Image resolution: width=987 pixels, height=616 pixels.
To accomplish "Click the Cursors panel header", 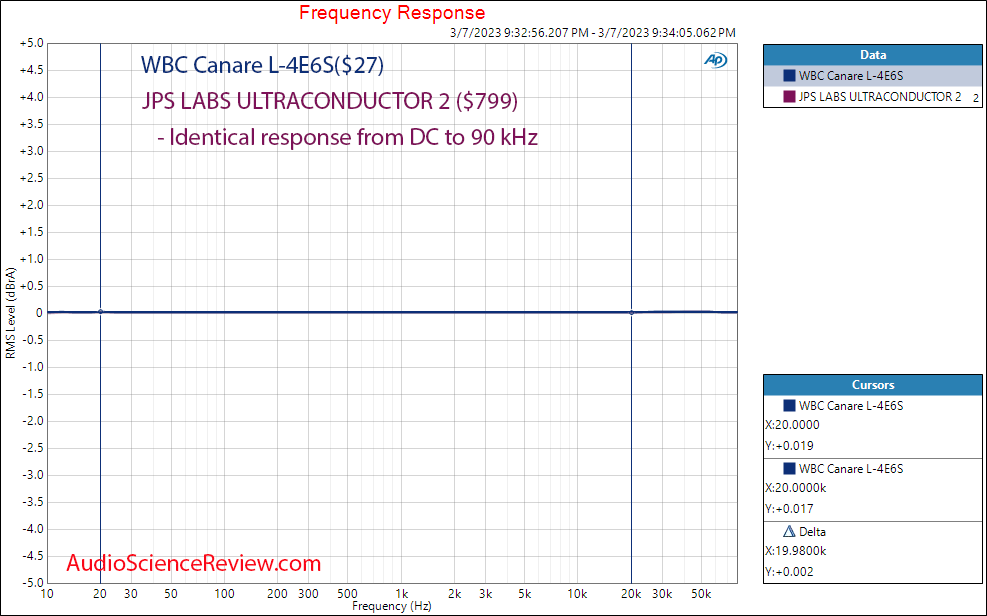I will pos(872,385).
